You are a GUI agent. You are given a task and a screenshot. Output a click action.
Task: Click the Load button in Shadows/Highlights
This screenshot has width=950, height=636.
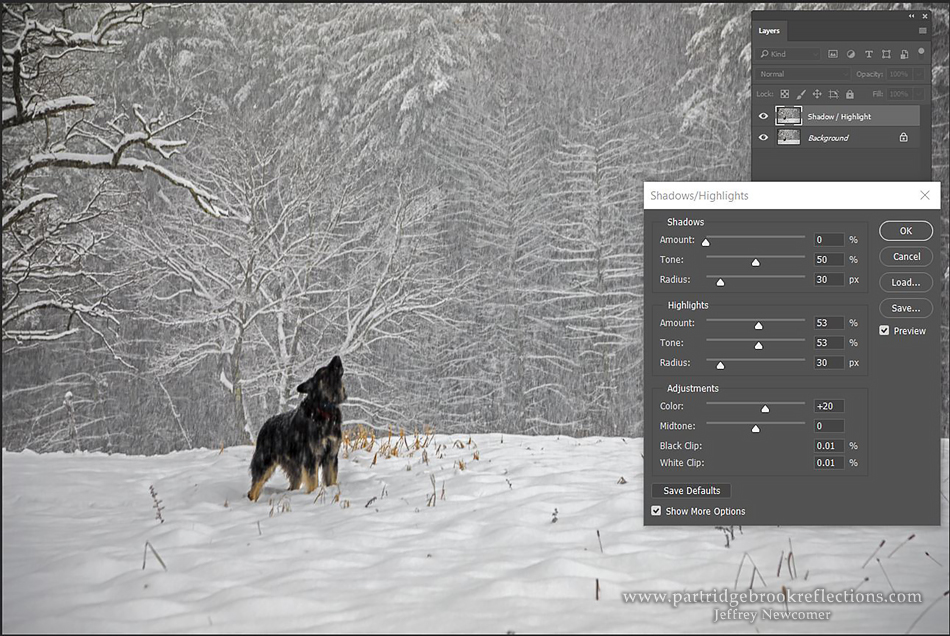point(905,282)
